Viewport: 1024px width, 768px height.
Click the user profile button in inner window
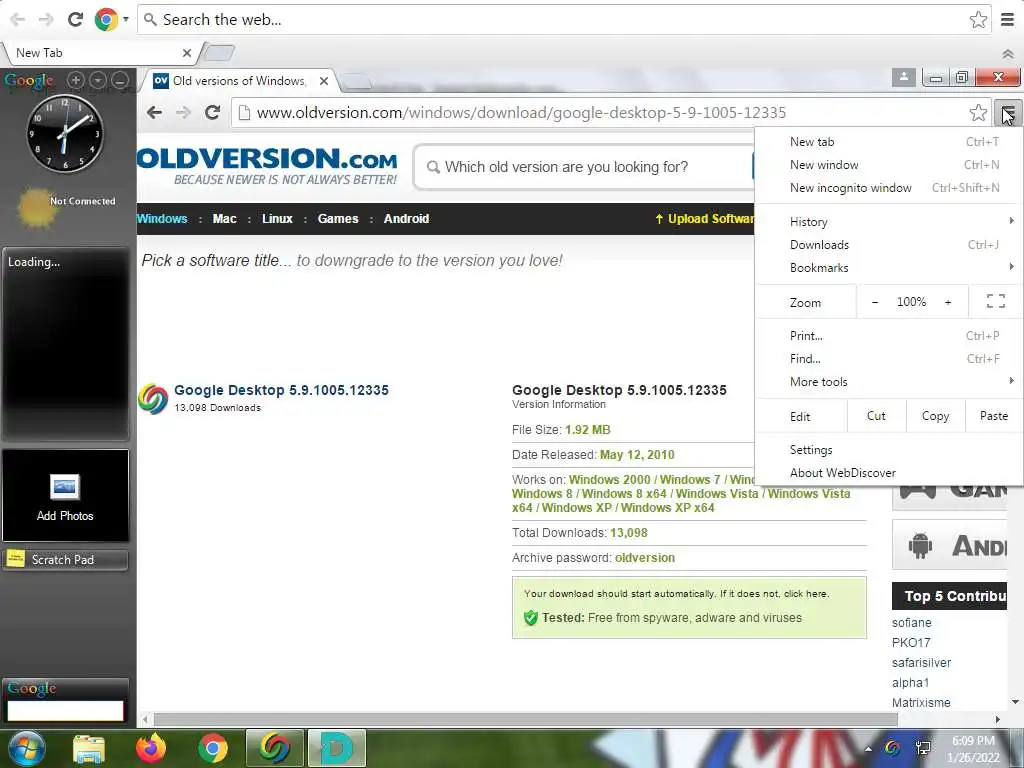[904, 77]
